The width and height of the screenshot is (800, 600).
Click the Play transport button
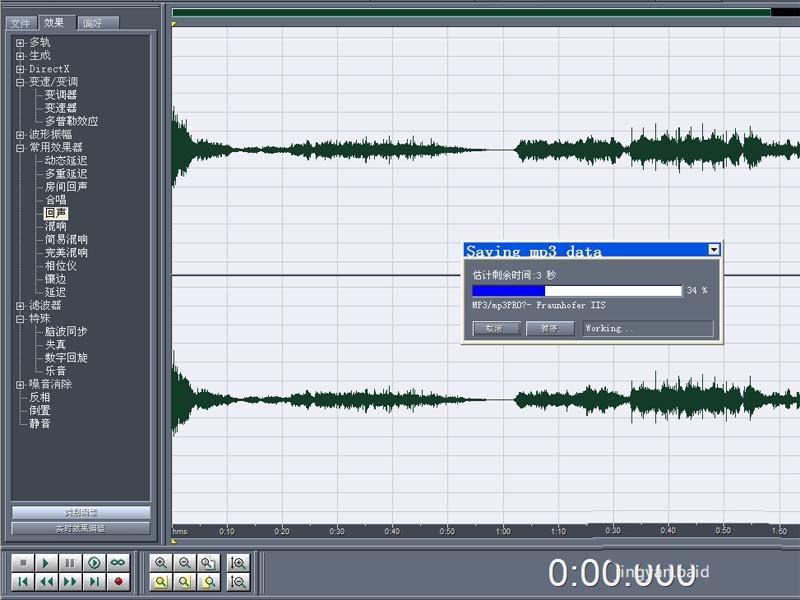click(45, 562)
